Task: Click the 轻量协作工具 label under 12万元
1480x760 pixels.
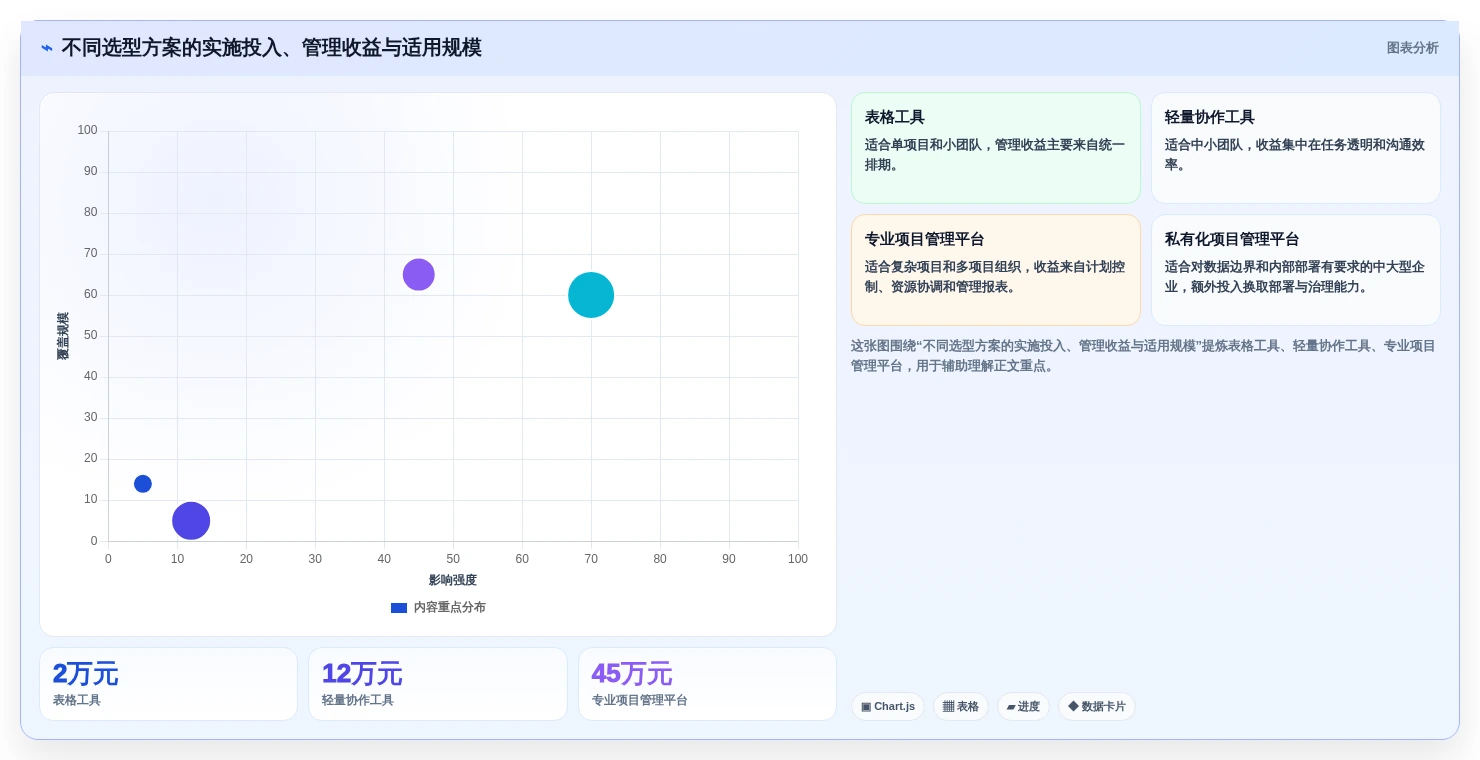Action: tap(358, 700)
